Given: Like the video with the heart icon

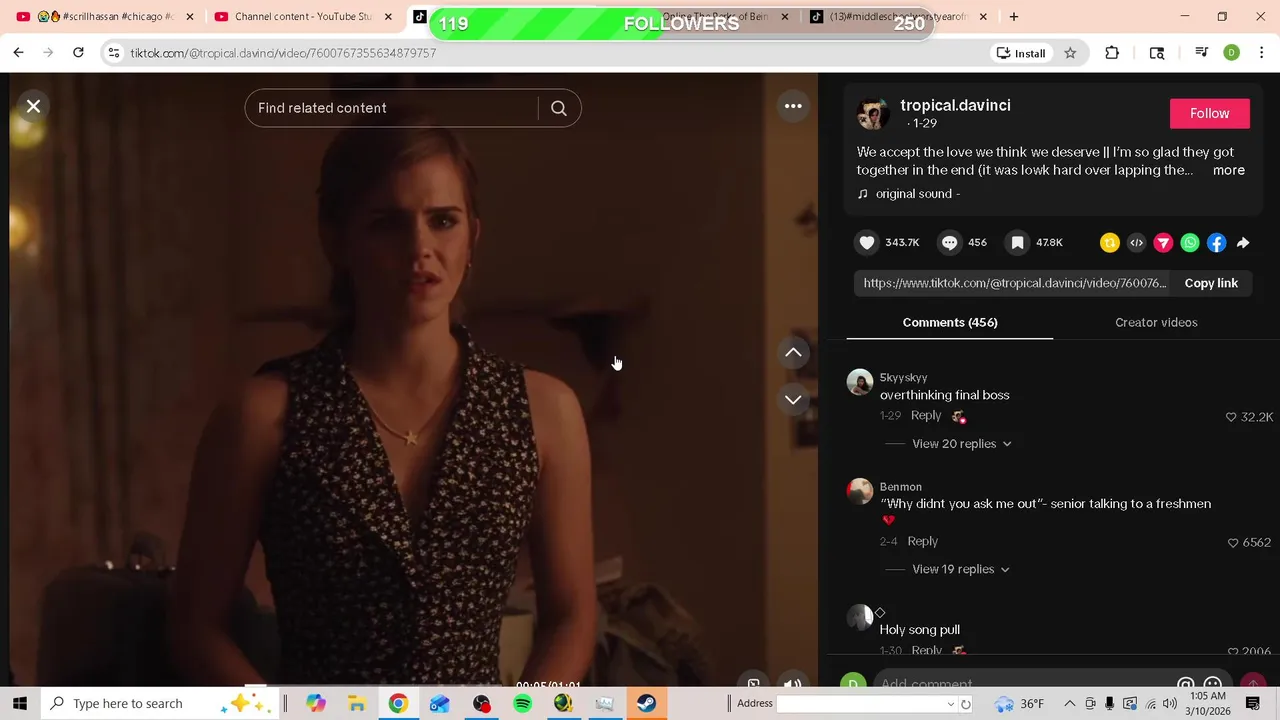Looking at the screenshot, I should [x=867, y=242].
